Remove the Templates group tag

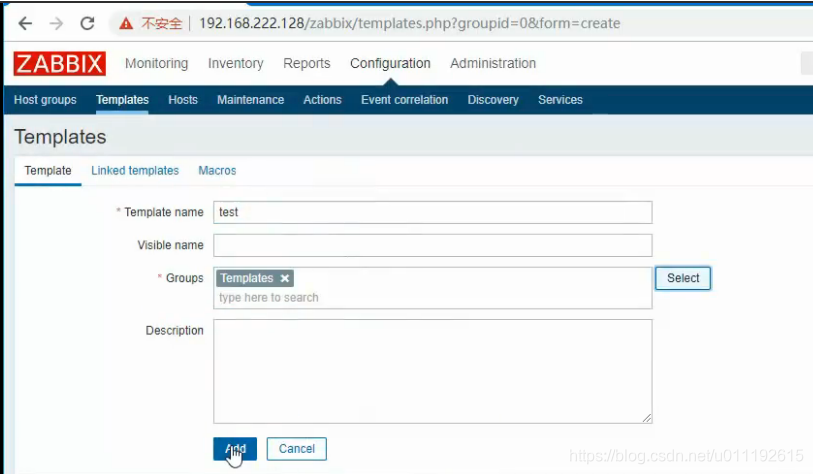285,278
